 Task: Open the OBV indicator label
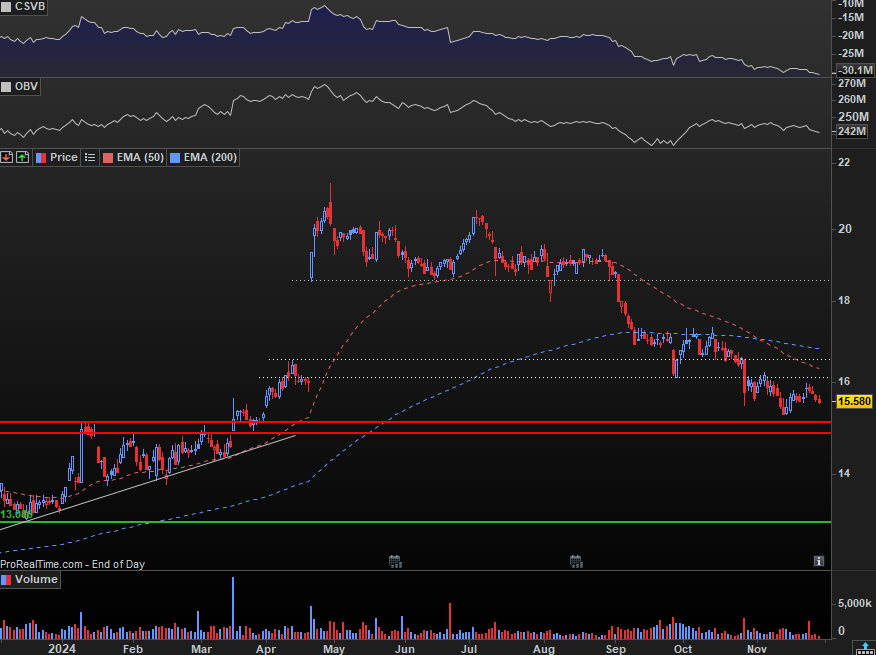[x=25, y=86]
